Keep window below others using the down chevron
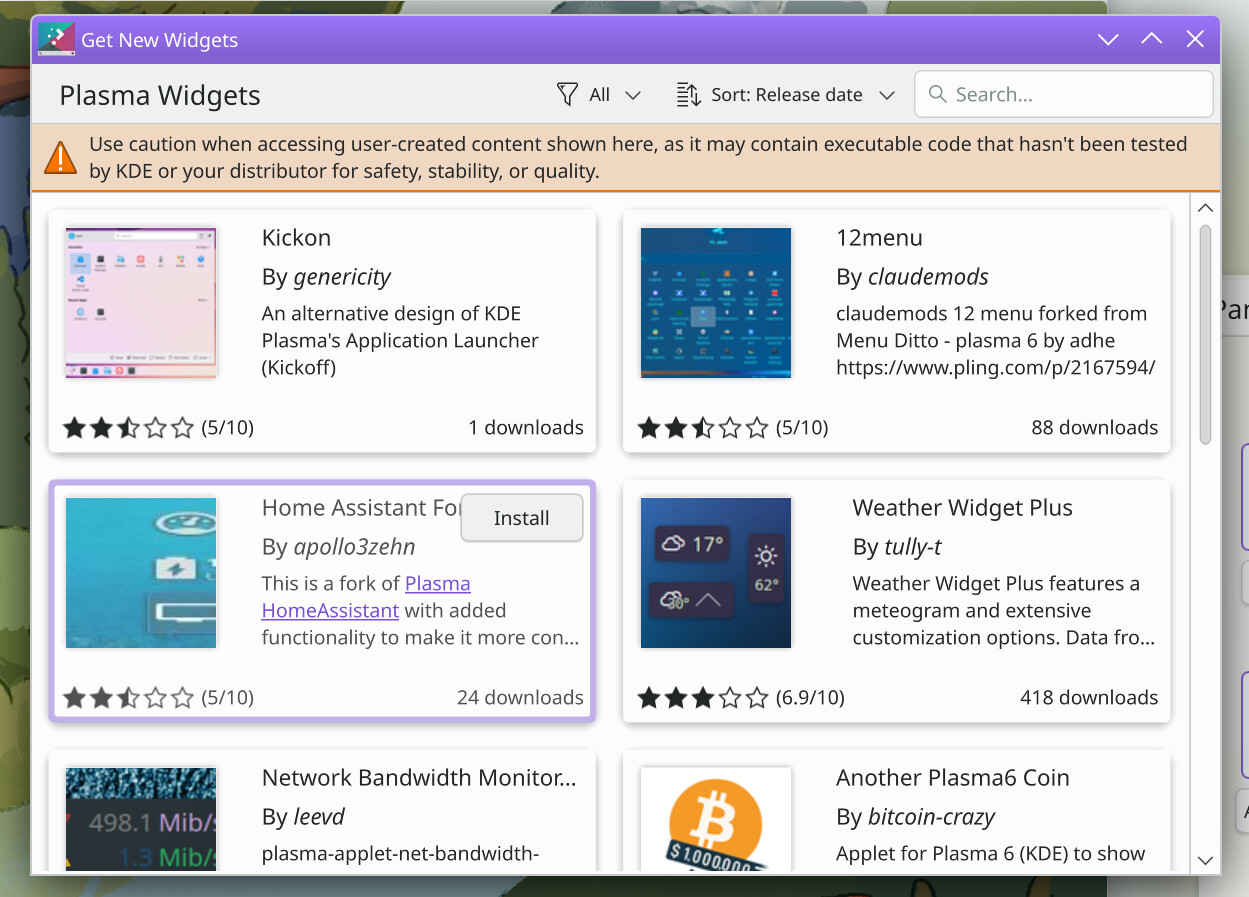Image resolution: width=1249 pixels, height=897 pixels. [1108, 40]
